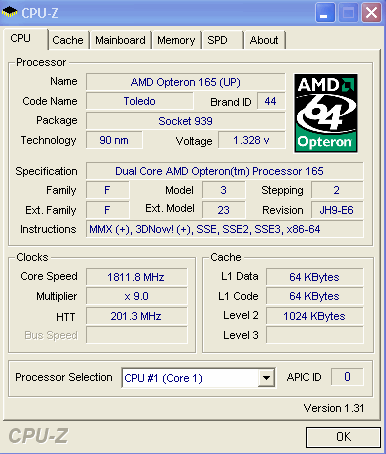Click the Level 2 value 1024 KBytes
The height and width of the screenshot is (454, 386).
tap(315, 316)
